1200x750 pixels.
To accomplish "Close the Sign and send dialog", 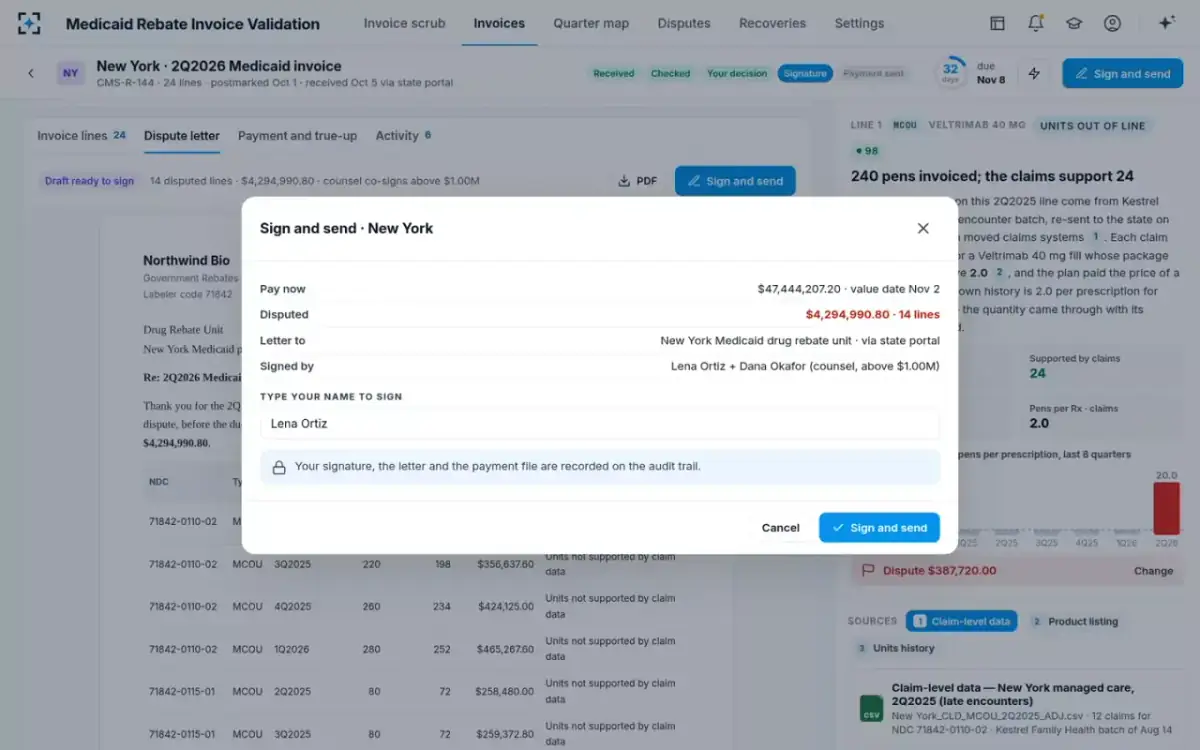I will (x=923, y=228).
